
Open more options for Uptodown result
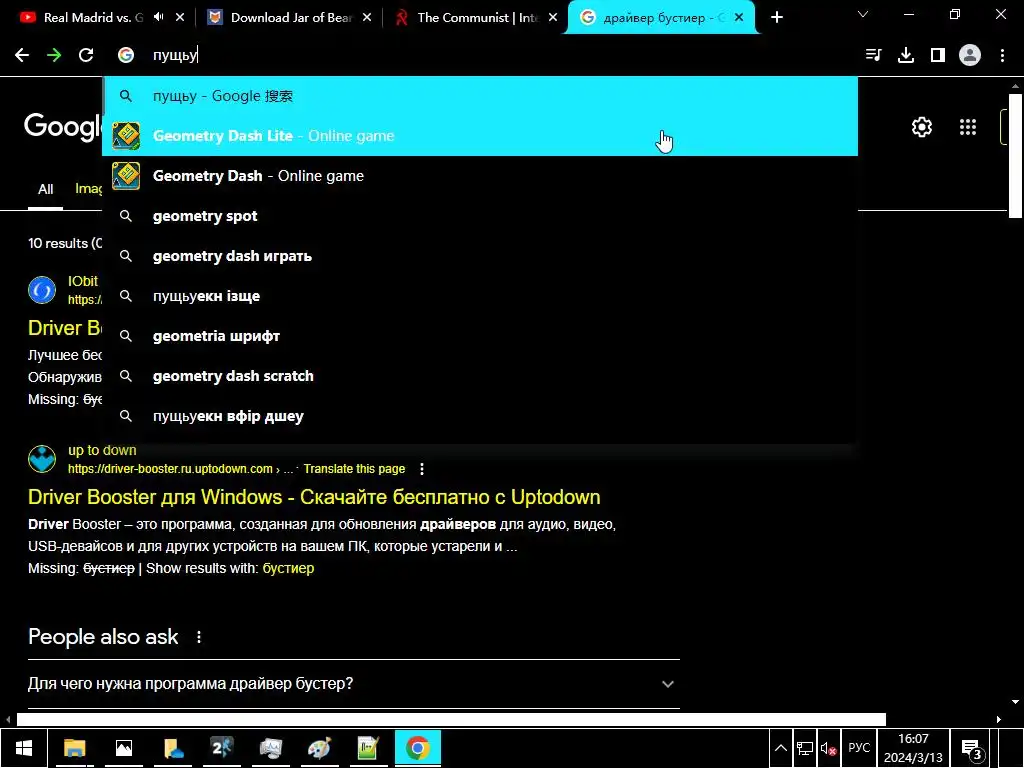pos(422,469)
